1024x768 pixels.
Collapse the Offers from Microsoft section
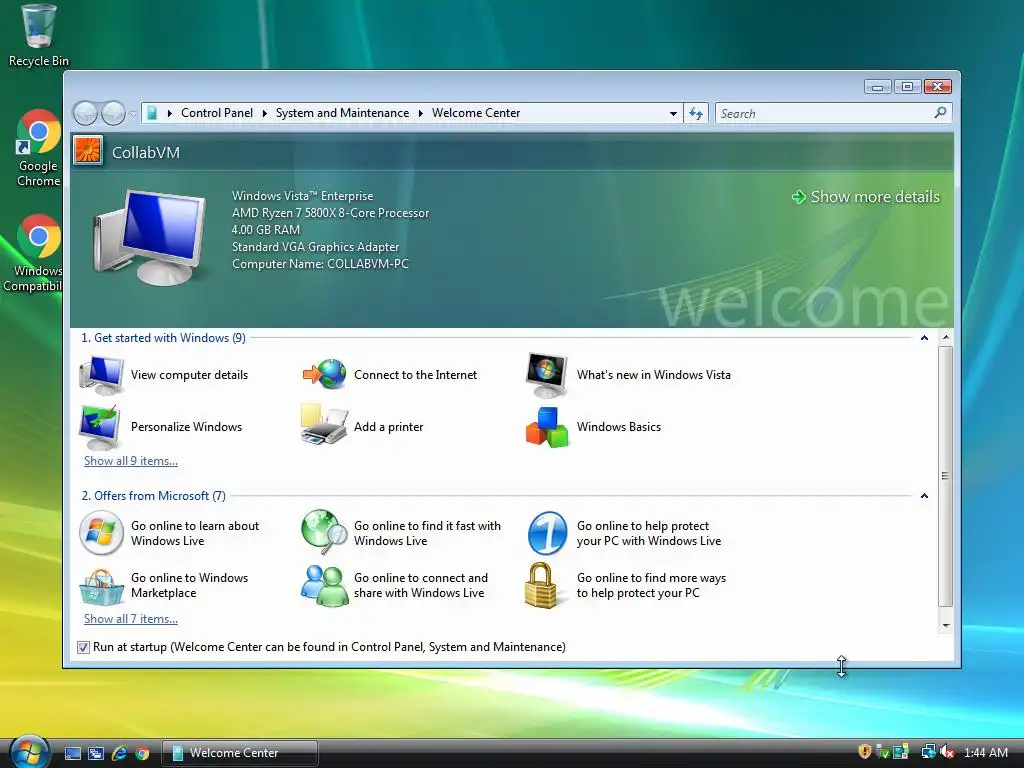click(x=924, y=496)
